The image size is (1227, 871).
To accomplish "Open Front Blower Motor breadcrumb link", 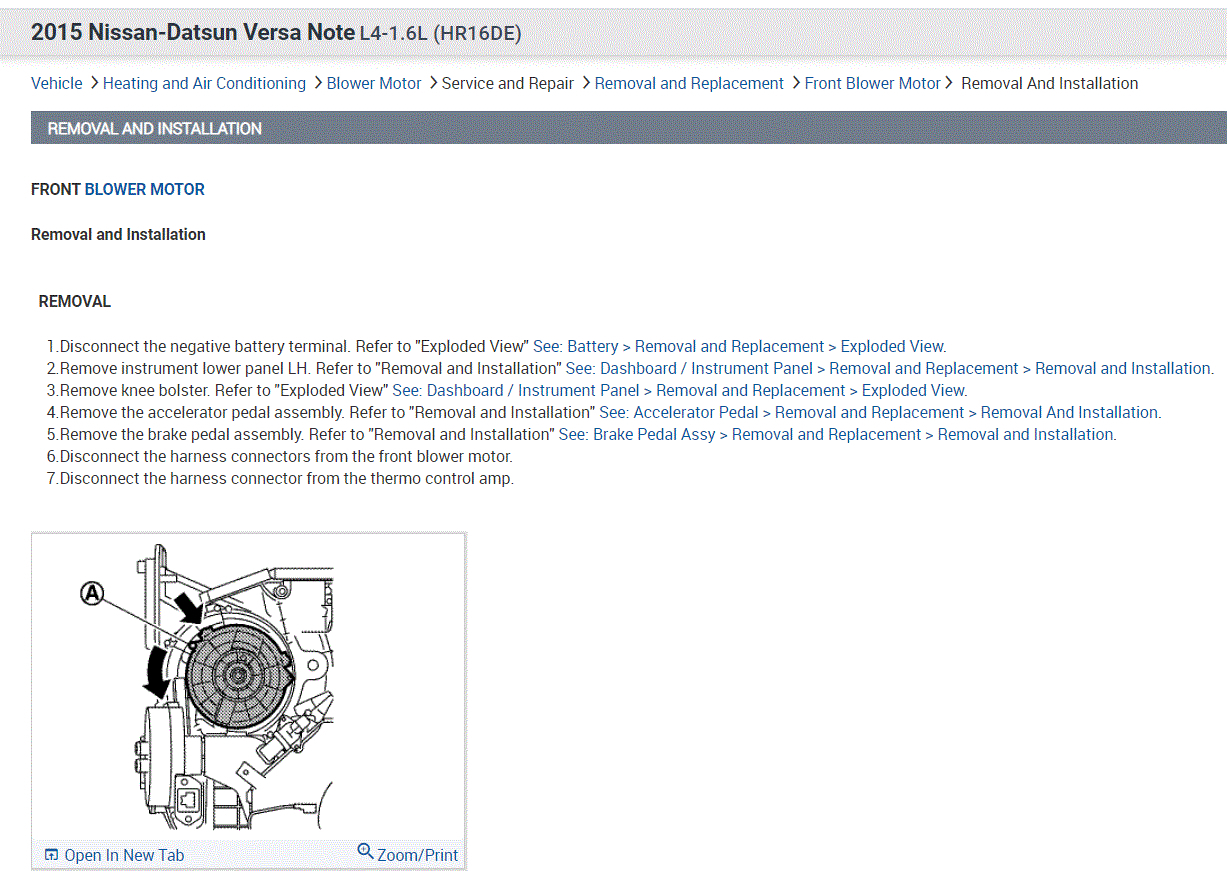I will pos(873,84).
